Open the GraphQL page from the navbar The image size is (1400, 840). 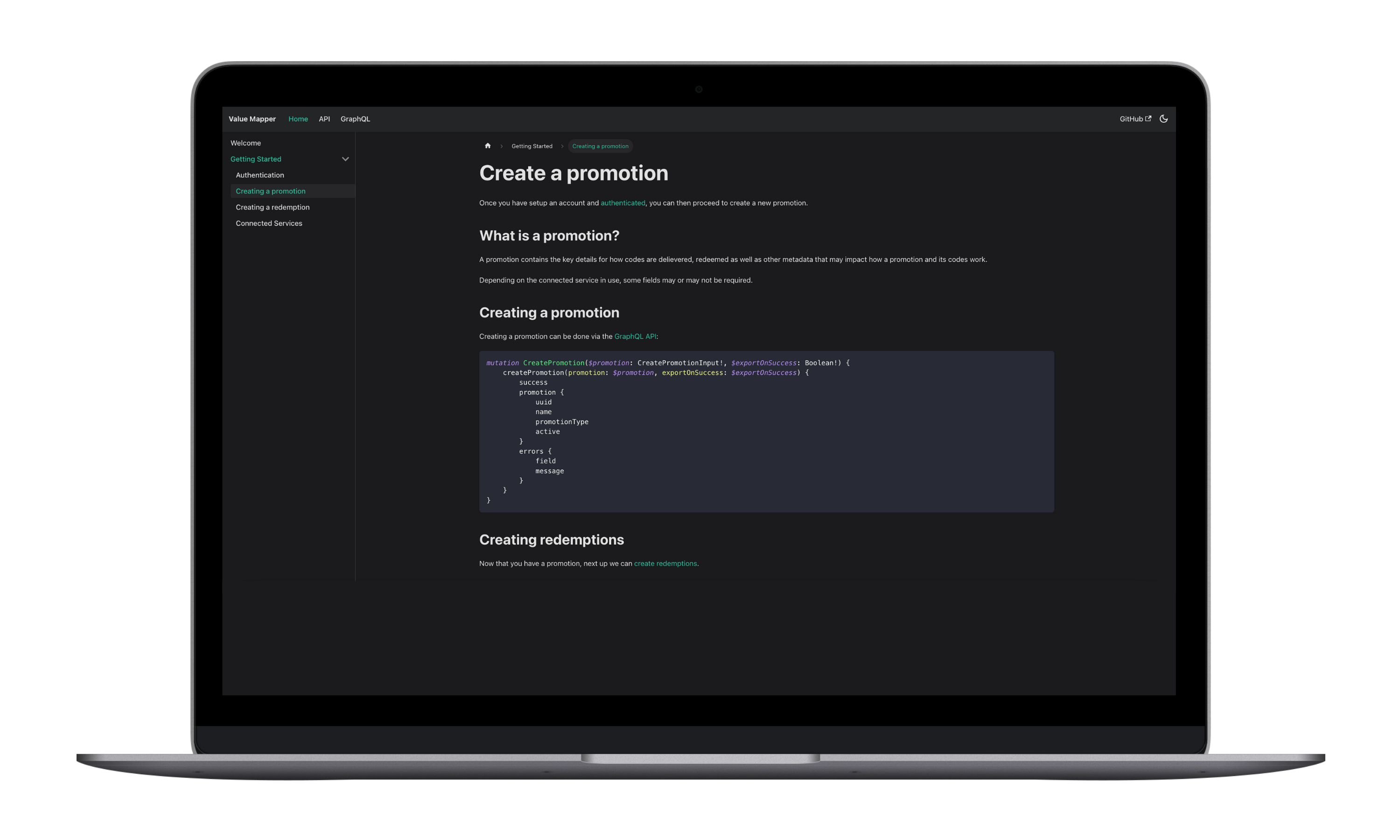tap(356, 119)
